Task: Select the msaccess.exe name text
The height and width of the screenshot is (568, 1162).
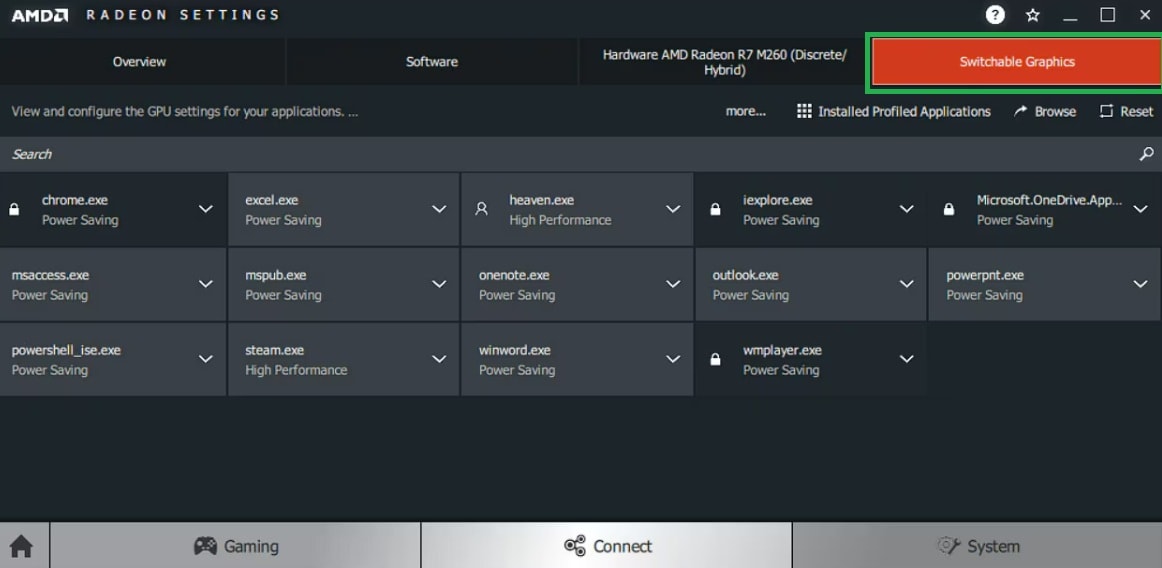Action: pyautogui.click(x=50, y=275)
